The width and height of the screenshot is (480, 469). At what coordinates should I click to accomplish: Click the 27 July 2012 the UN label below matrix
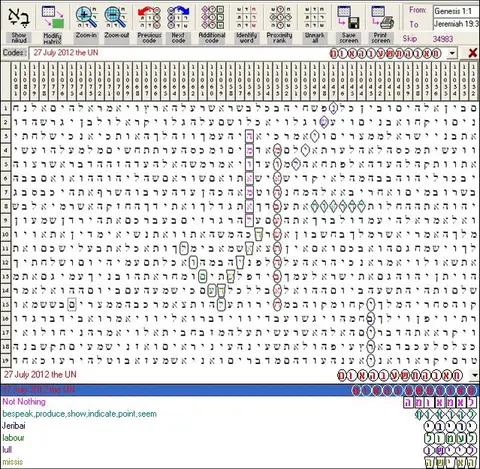pos(40,375)
